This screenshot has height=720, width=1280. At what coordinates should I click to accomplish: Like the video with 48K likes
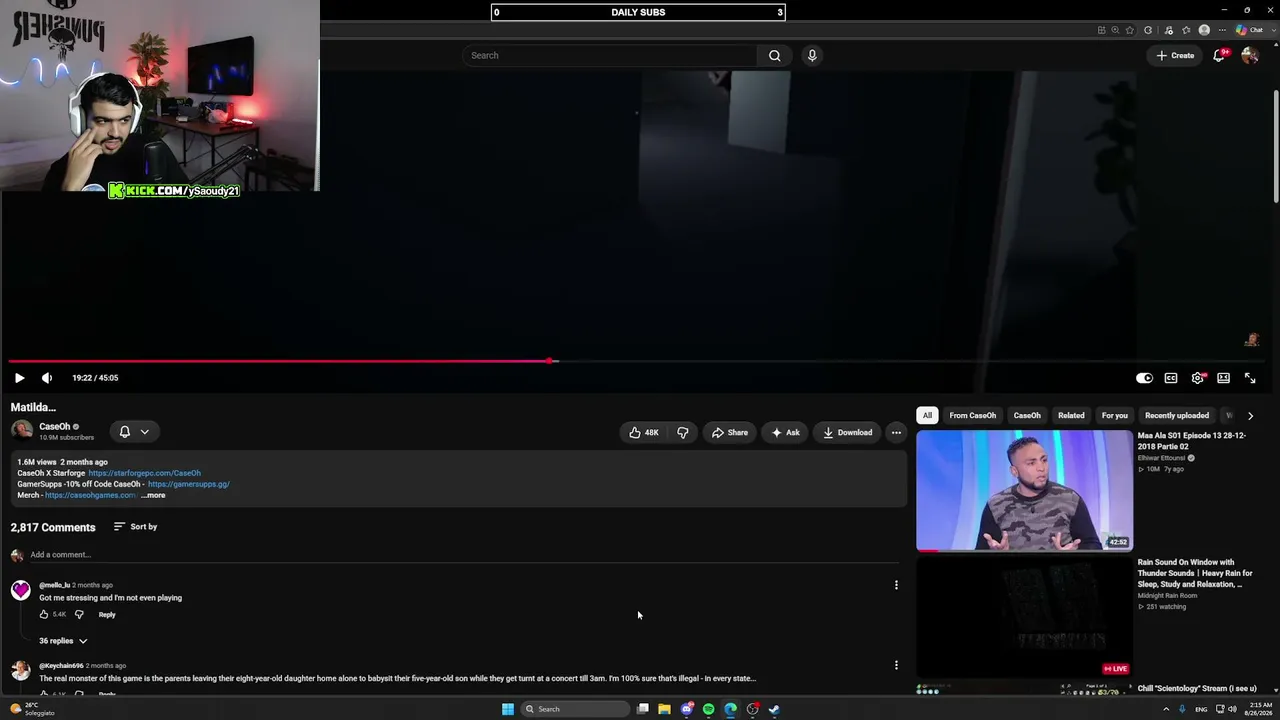pos(643,432)
